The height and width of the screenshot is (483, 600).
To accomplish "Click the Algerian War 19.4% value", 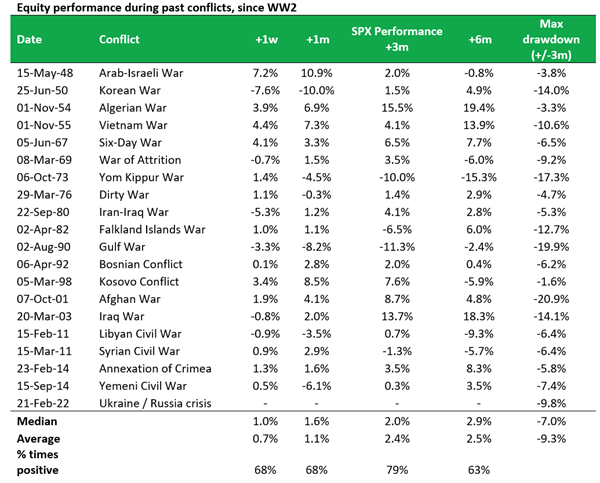I will click(x=479, y=108).
